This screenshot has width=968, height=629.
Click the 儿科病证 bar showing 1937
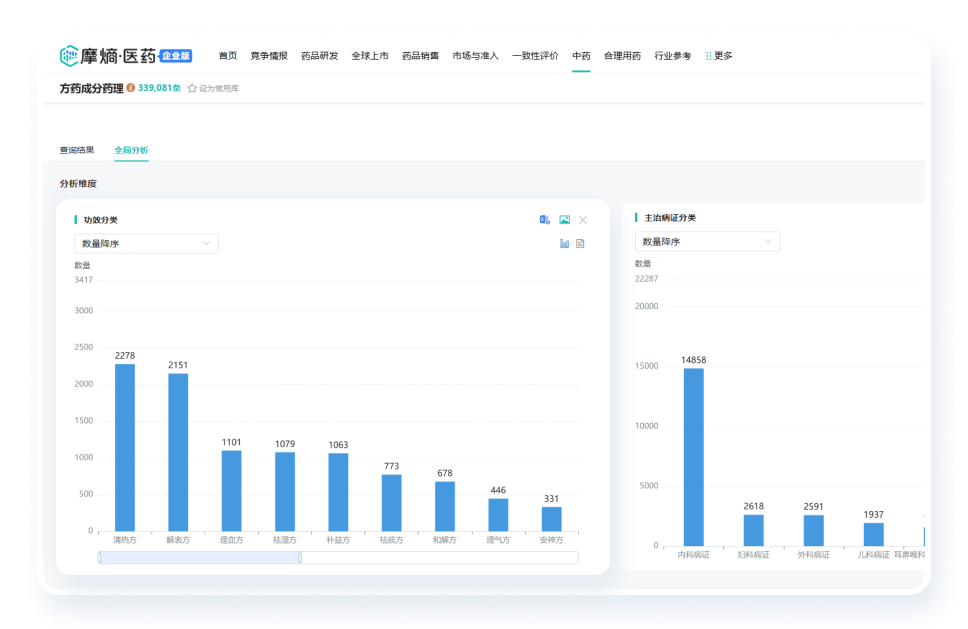coord(874,535)
